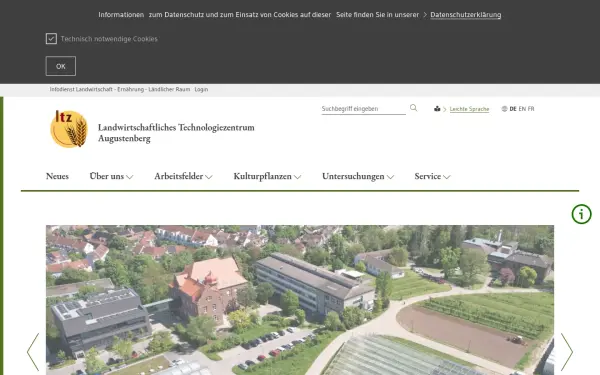Screen dimensions: 600x375
Task: Click the aerial campus photo
Action: coord(300,300)
